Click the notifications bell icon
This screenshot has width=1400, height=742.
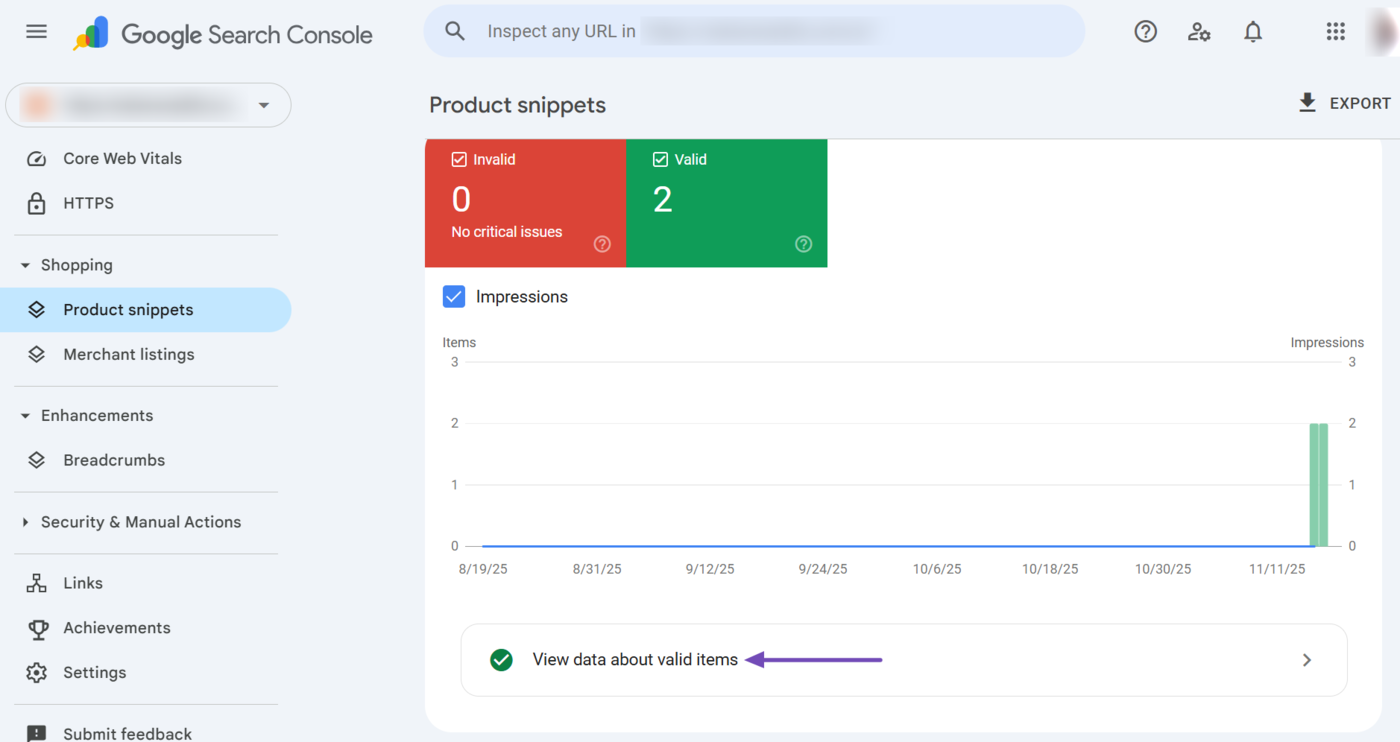[1252, 31]
